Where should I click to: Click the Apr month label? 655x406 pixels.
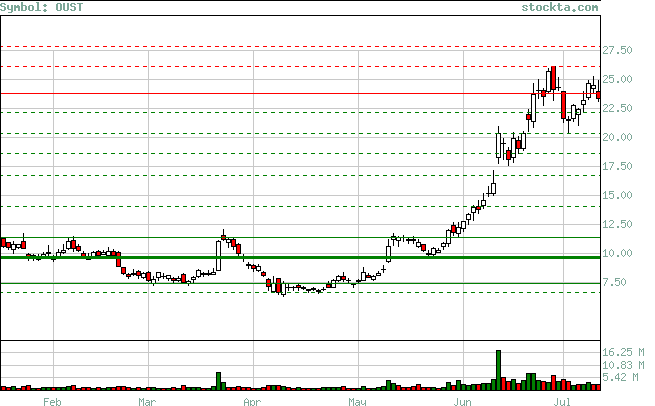click(252, 401)
